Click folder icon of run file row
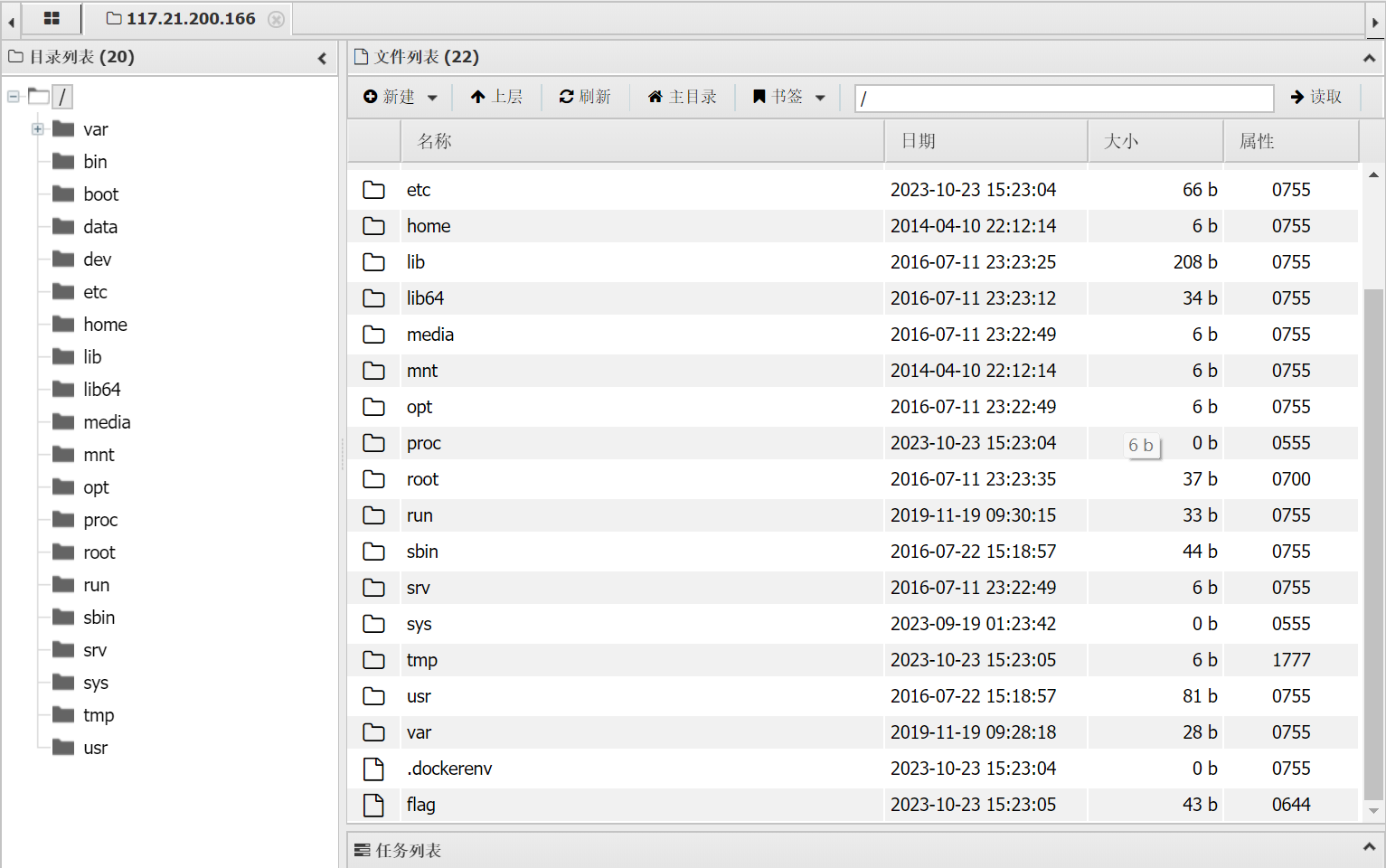The height and width of the screenshot is (868, 1386). (x=373, y=515)
